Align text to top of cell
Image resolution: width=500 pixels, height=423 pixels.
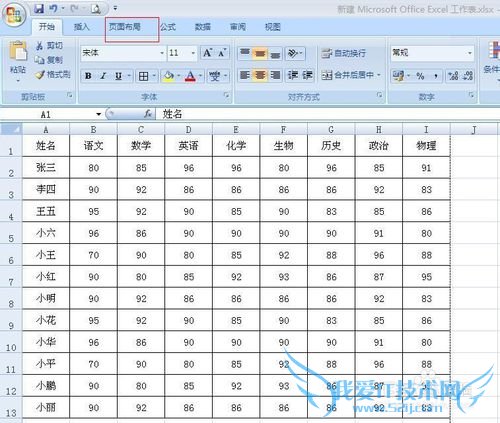click(245, 53)
